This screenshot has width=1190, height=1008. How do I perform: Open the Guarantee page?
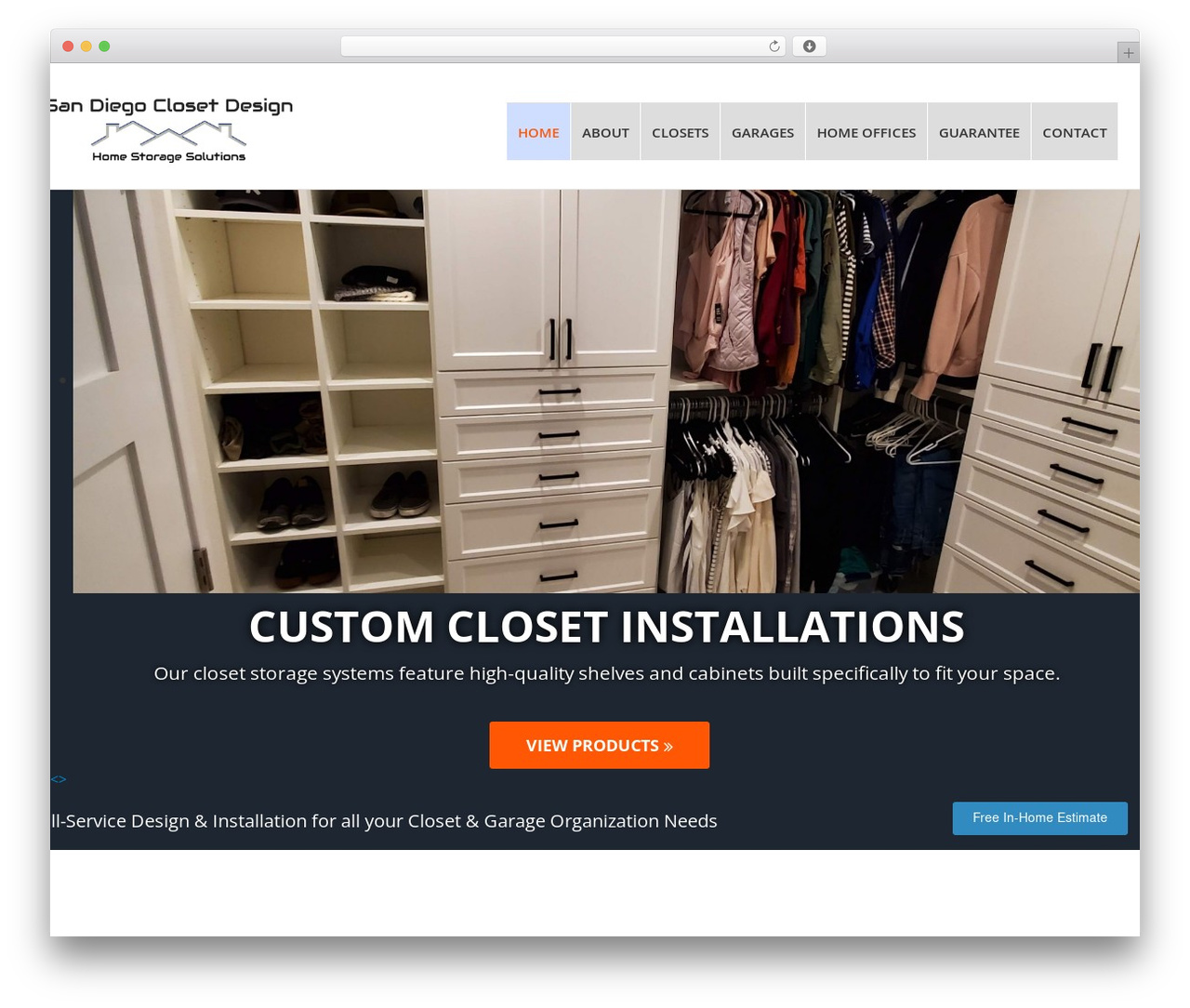pos(979,132)
